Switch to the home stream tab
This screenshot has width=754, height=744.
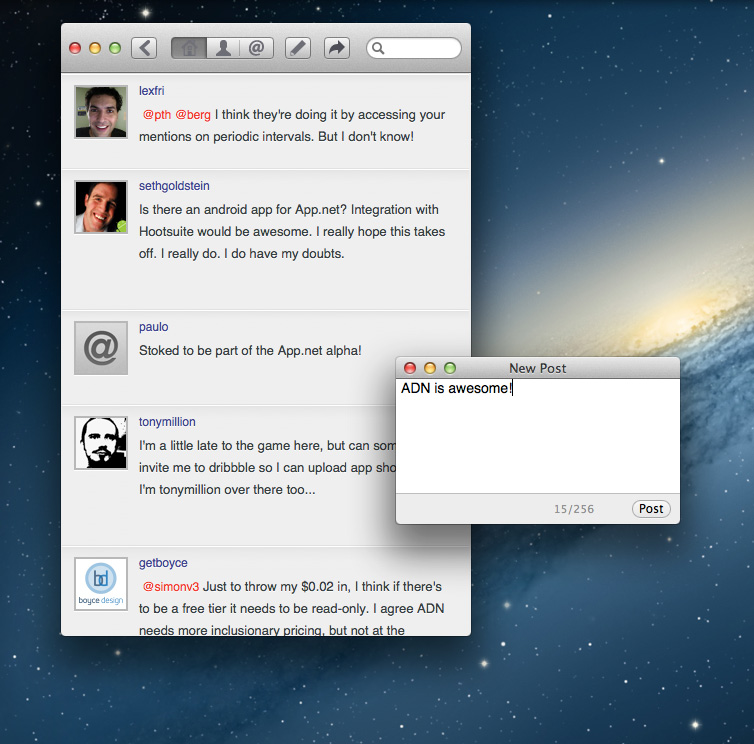click(x=189, y=48)
